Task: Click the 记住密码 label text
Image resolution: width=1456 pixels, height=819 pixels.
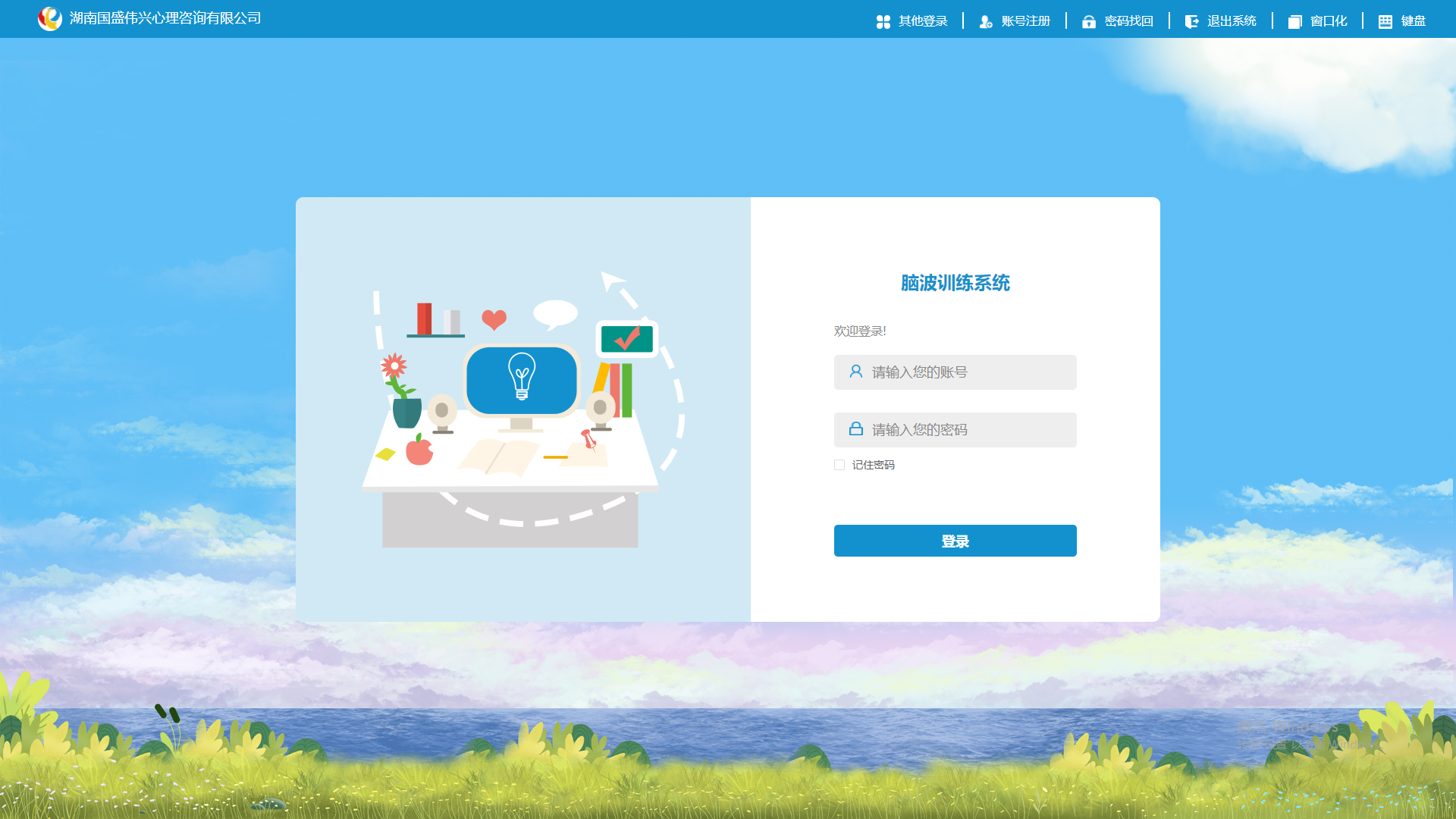Action: [x=873, y=465]
